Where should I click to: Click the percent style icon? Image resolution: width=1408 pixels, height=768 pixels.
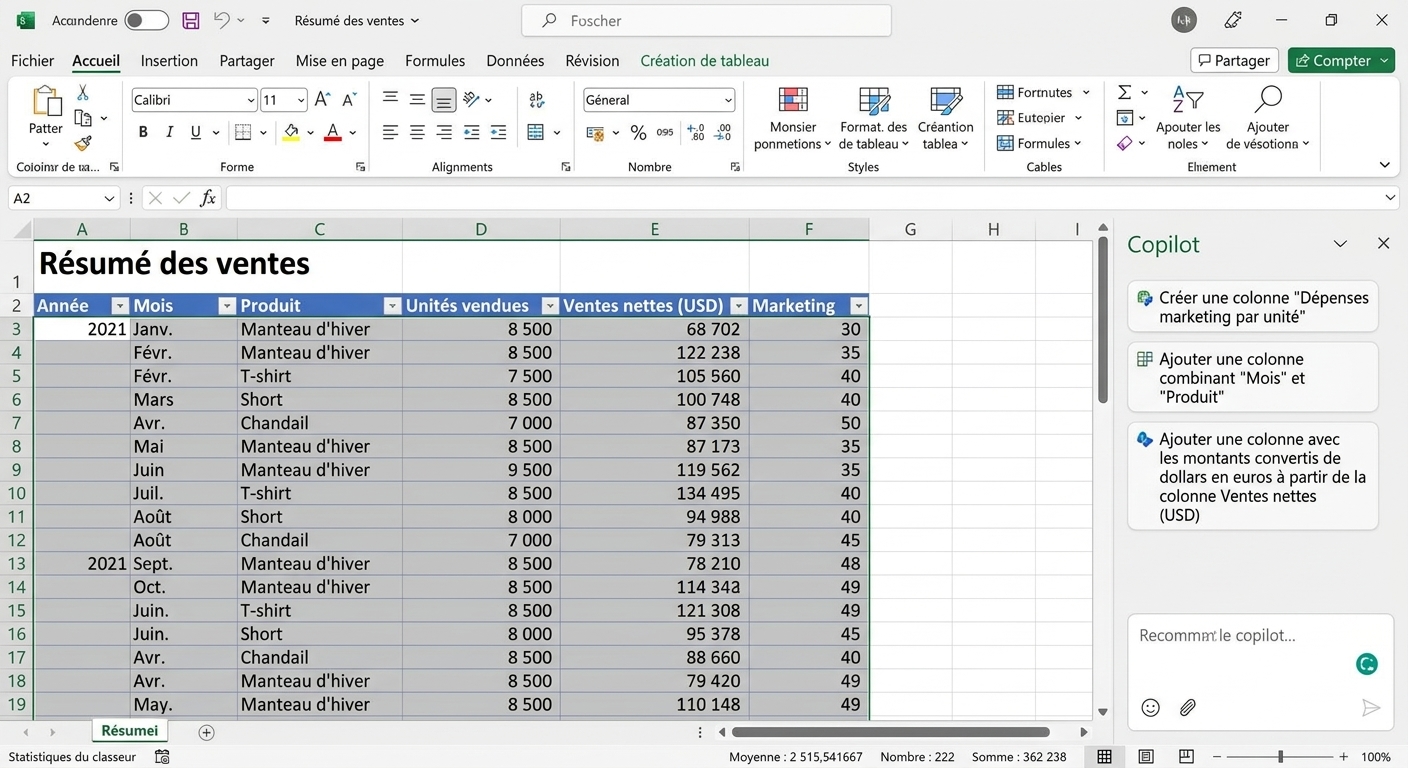(x=638, y=132)
